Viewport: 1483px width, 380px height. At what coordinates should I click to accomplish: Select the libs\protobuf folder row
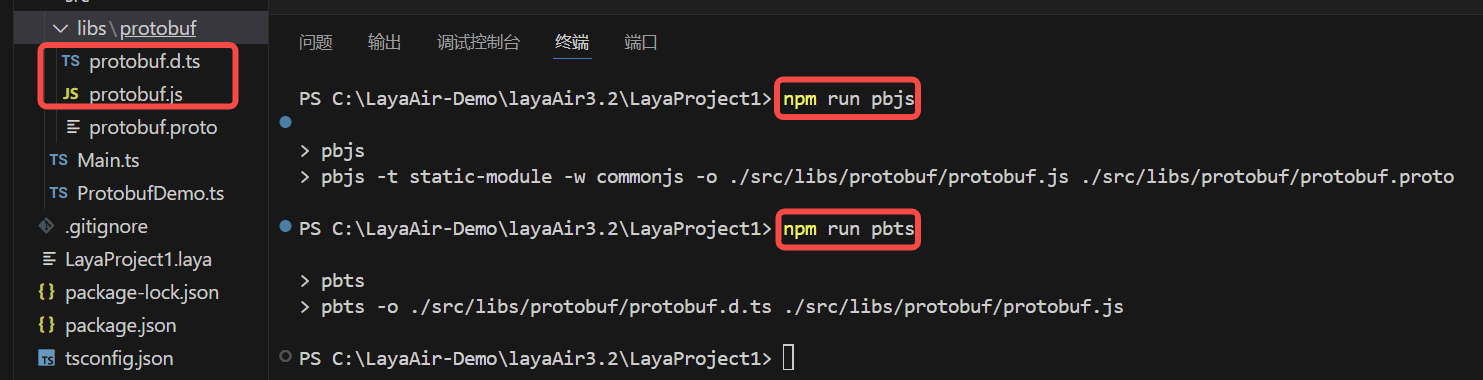coord(134,29)
